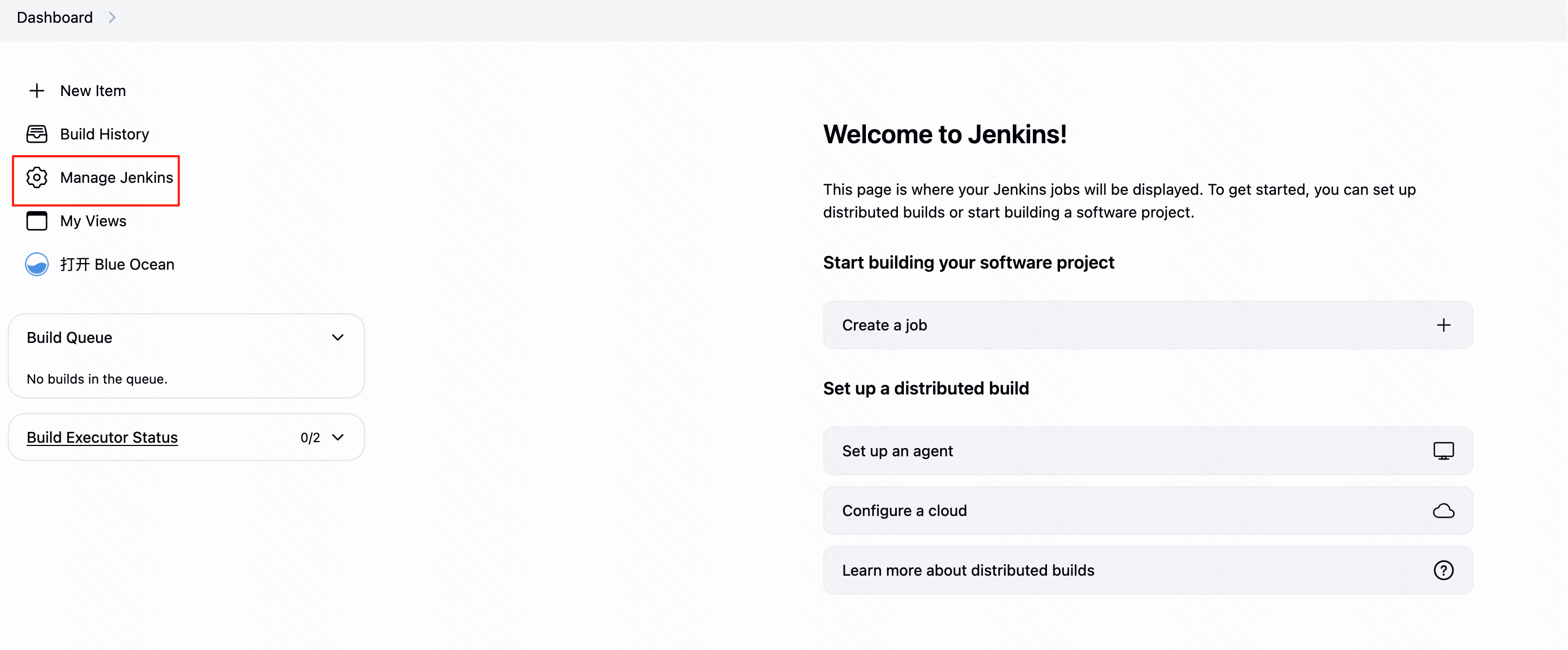The image size is (1568, 650).
Task: Click the monitor icon in Set up an agent
Action: click(x=1443, y=451)
